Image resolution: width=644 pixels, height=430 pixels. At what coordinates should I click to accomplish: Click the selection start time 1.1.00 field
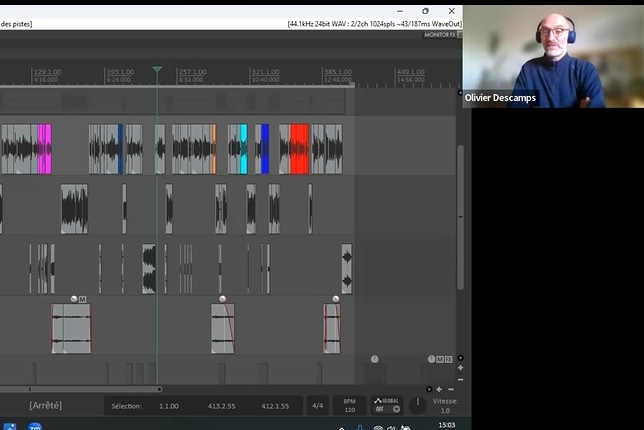pos(169,406)
